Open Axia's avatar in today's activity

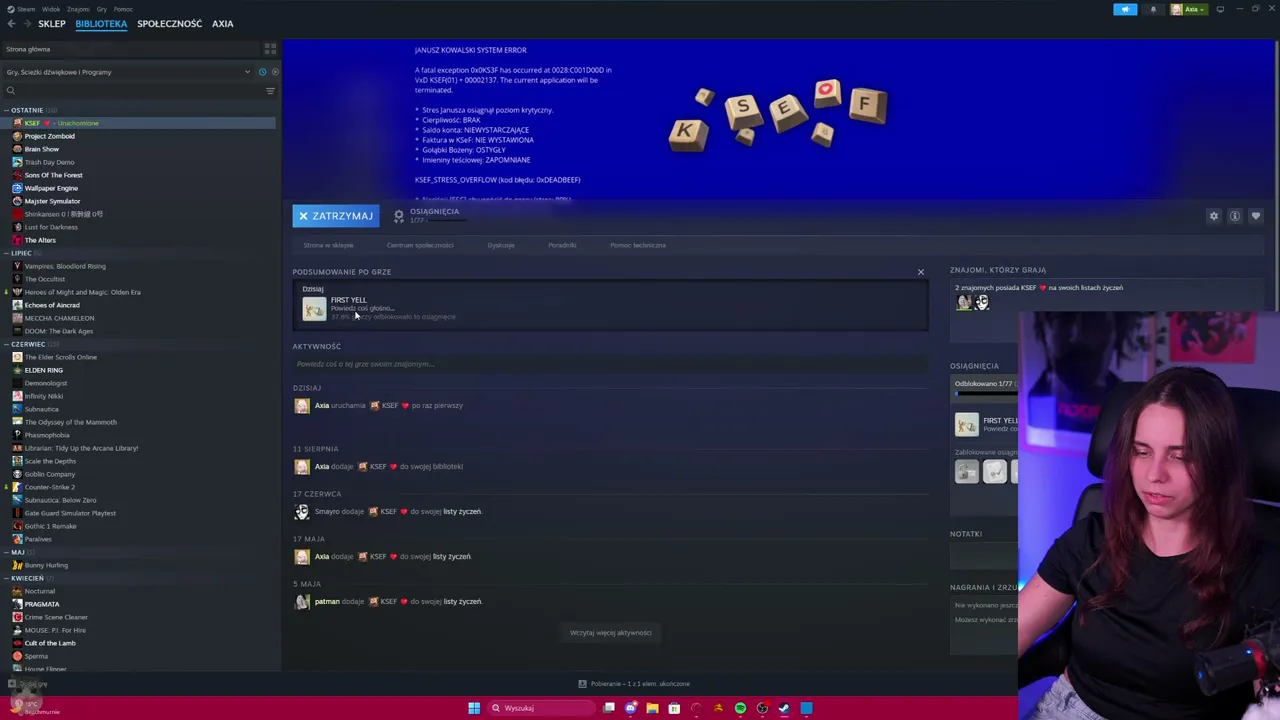point(302,406)
